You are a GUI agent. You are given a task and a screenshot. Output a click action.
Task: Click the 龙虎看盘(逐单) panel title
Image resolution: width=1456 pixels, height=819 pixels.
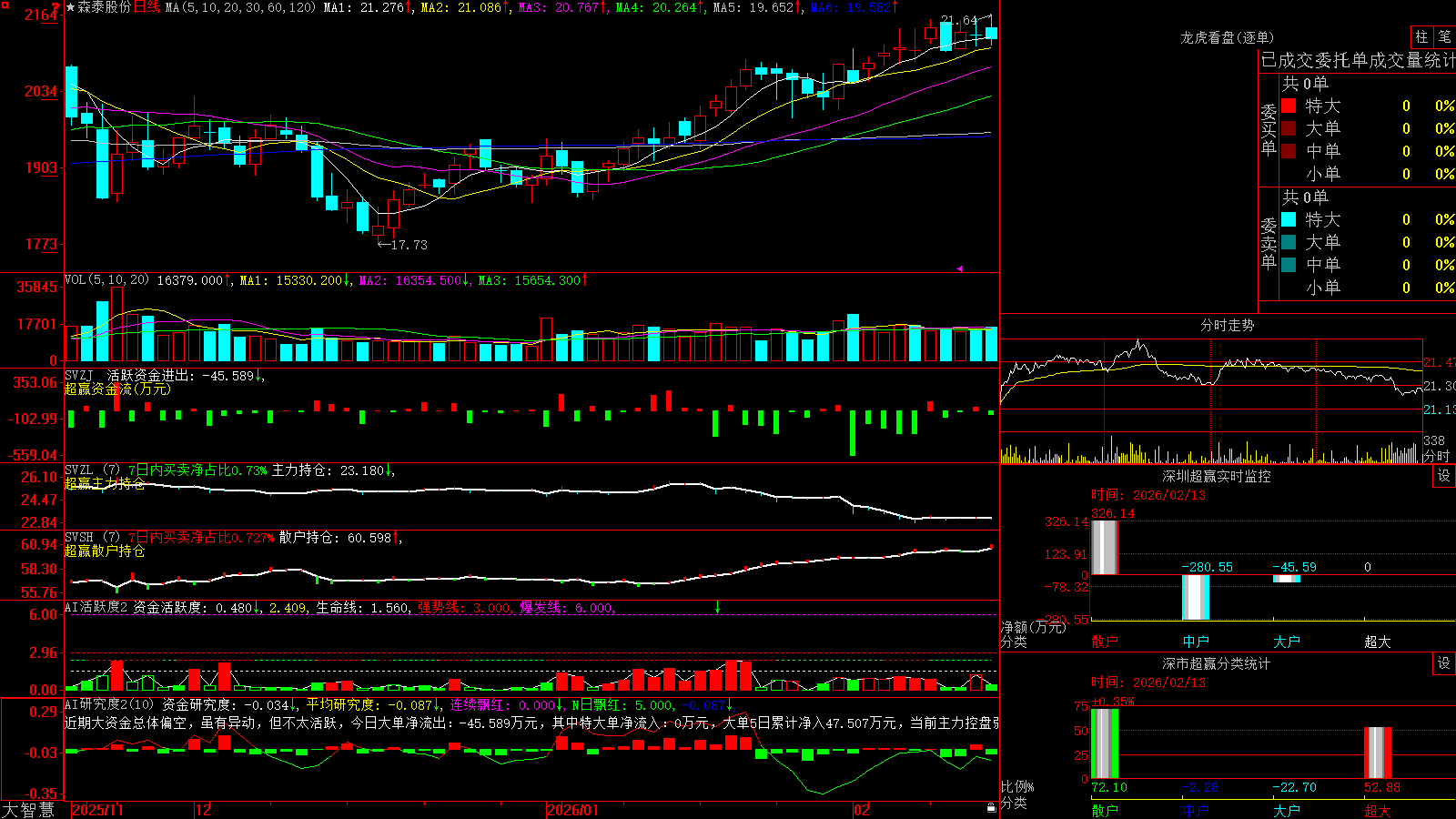pyautogui.click(x=1227, y=37)
